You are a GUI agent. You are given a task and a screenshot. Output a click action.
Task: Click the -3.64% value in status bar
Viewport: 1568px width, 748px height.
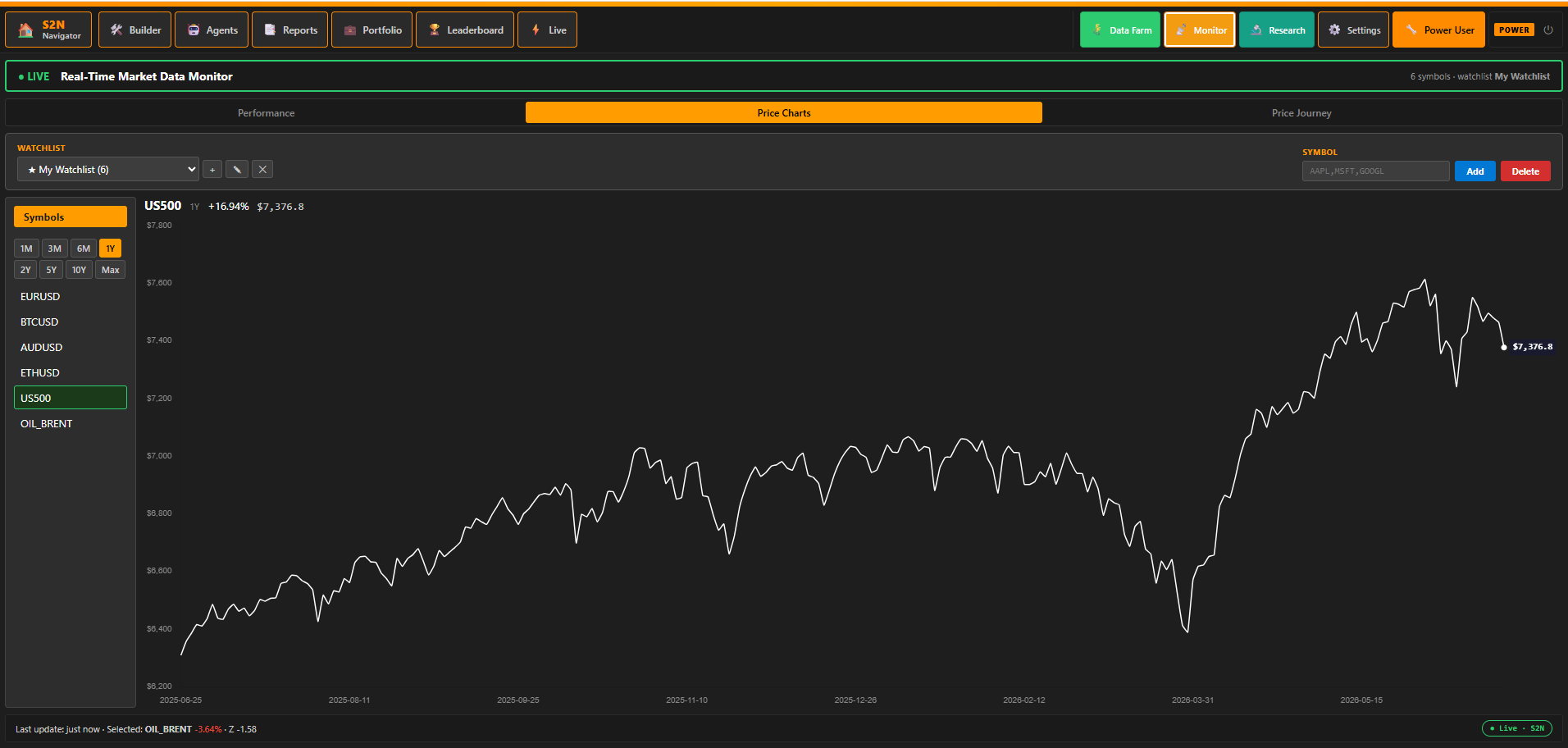(208, 729)
